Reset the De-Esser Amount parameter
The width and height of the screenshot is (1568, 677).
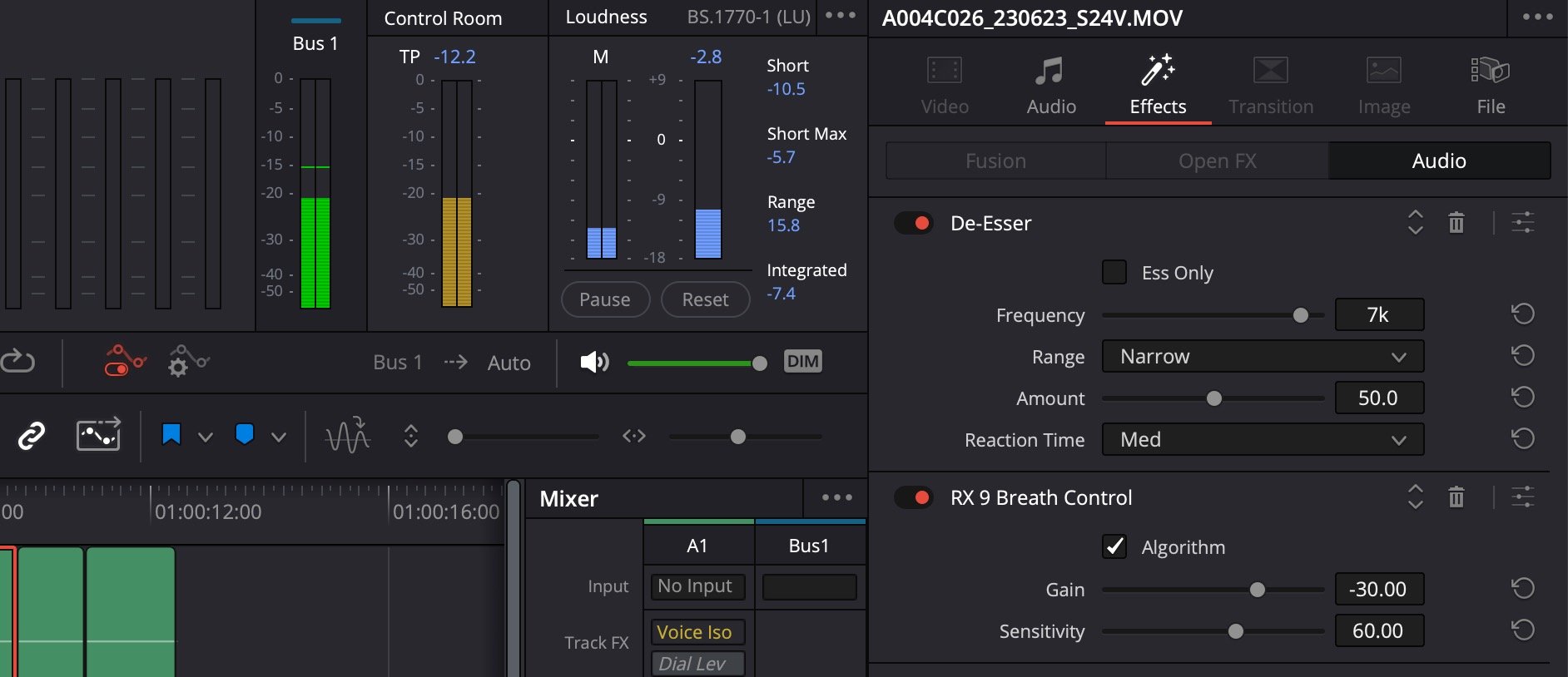pyautogui.click(x=1522, y=397)
